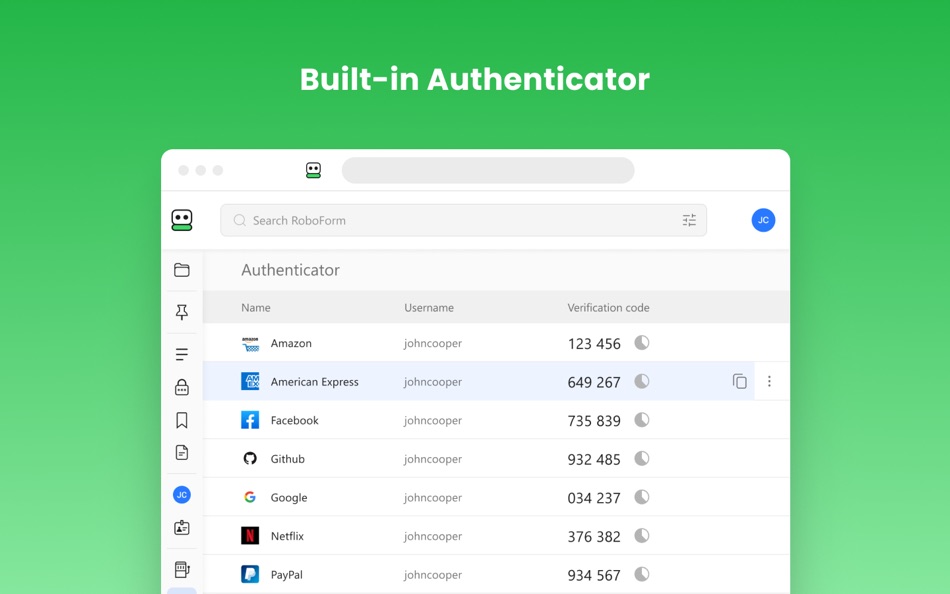Click the Netflix N logo
950x594 pixels.
(250, 536)
